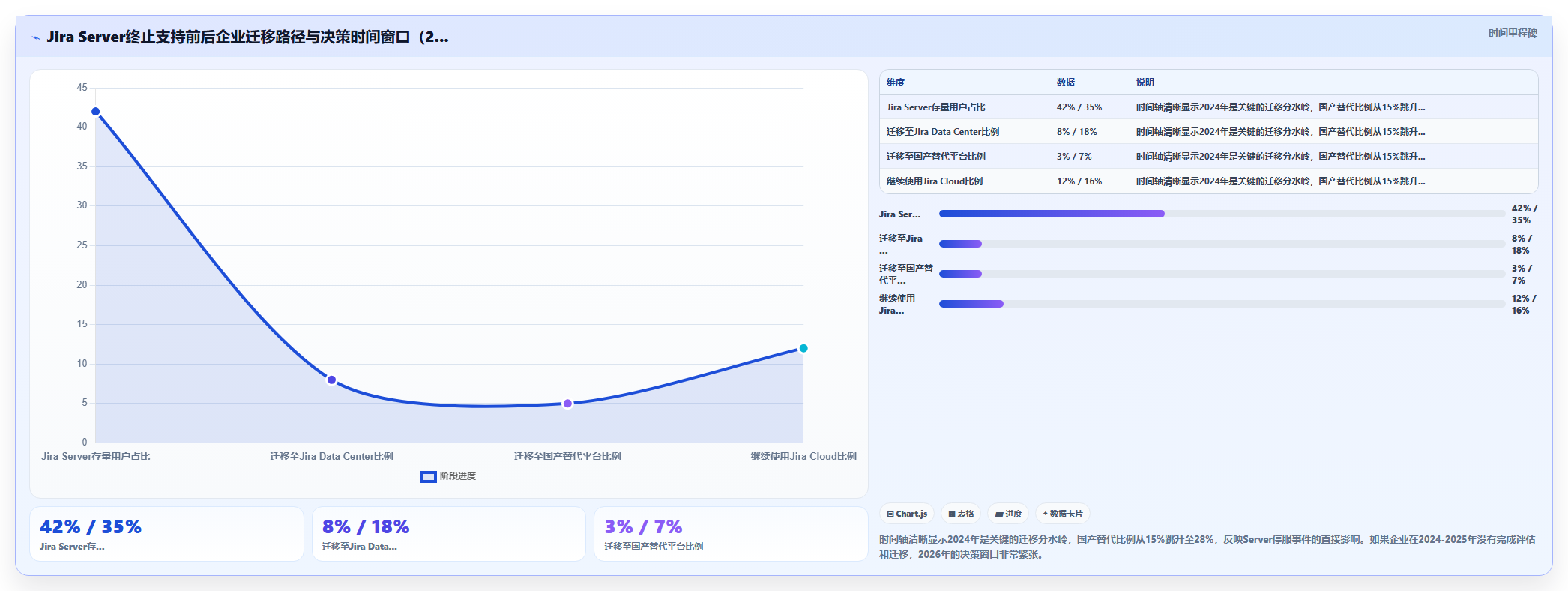Click the 迁移至Jira progress bar
The height and width of the screenshot is (591, 1568).
pyautogui.click(x=1222, y=244)
